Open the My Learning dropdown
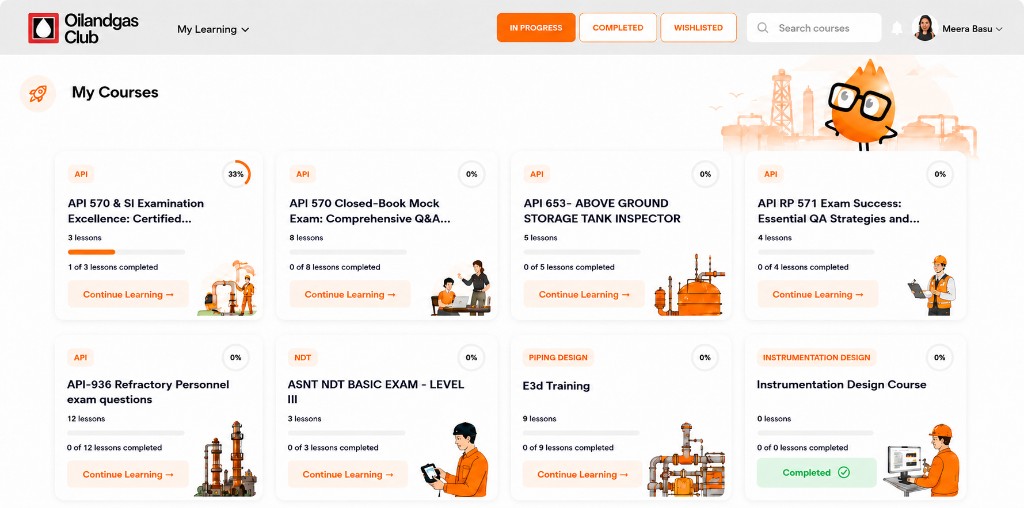Screen dimensions: 1024x508 pos(213,29)
